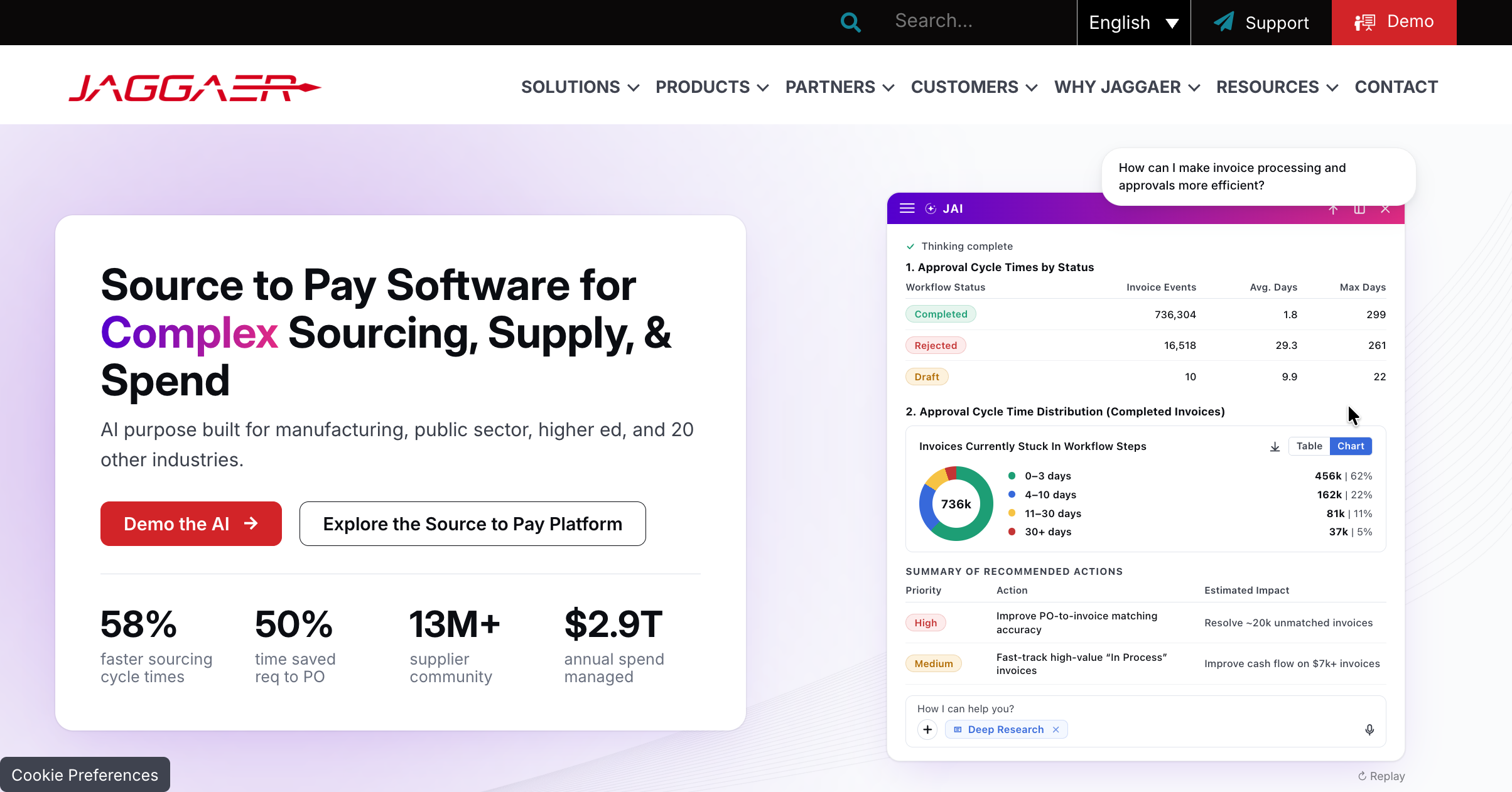Click the arrow on Demo the AI button

pyautogui.click(x=251, y=523)
